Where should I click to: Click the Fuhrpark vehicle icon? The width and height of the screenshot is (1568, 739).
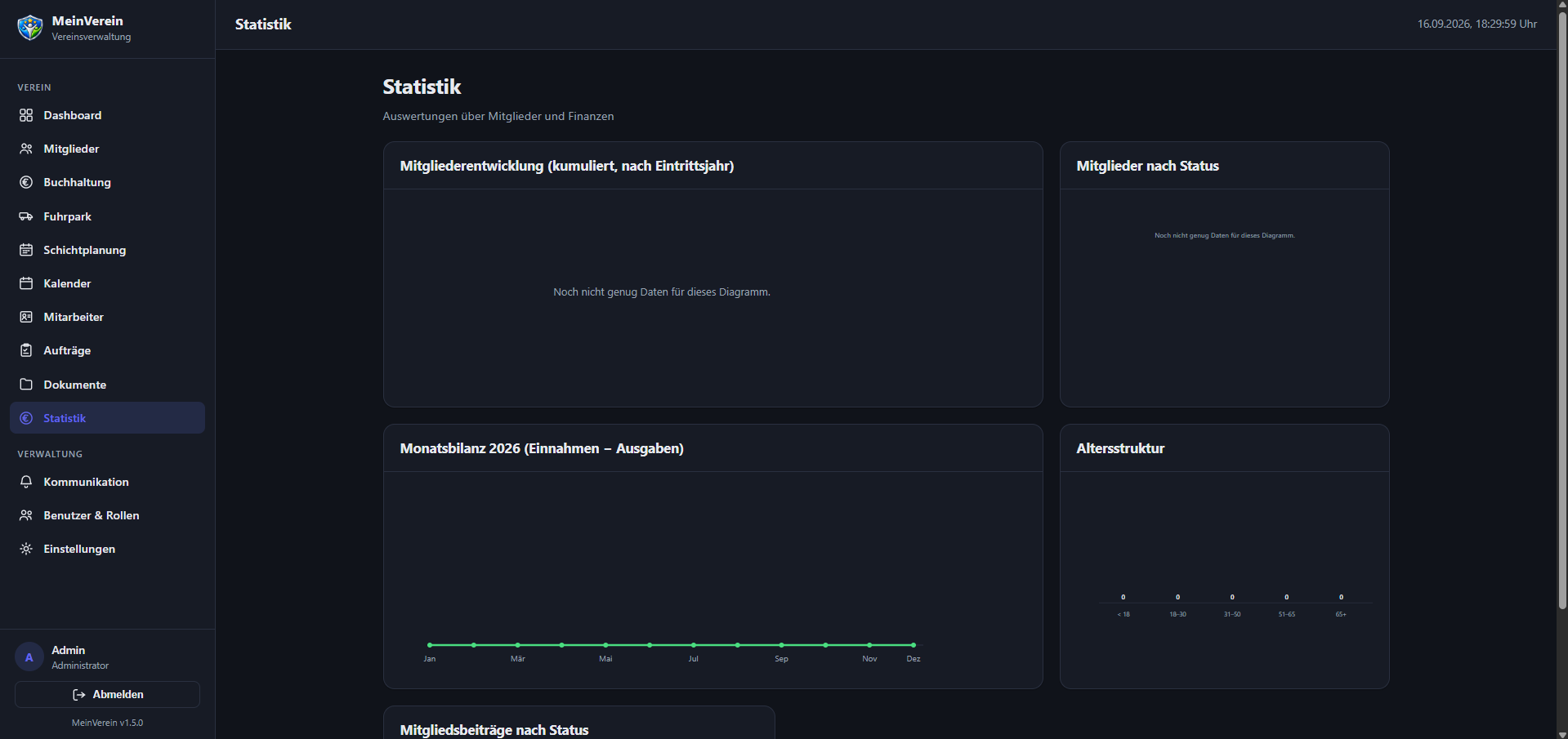26,216
